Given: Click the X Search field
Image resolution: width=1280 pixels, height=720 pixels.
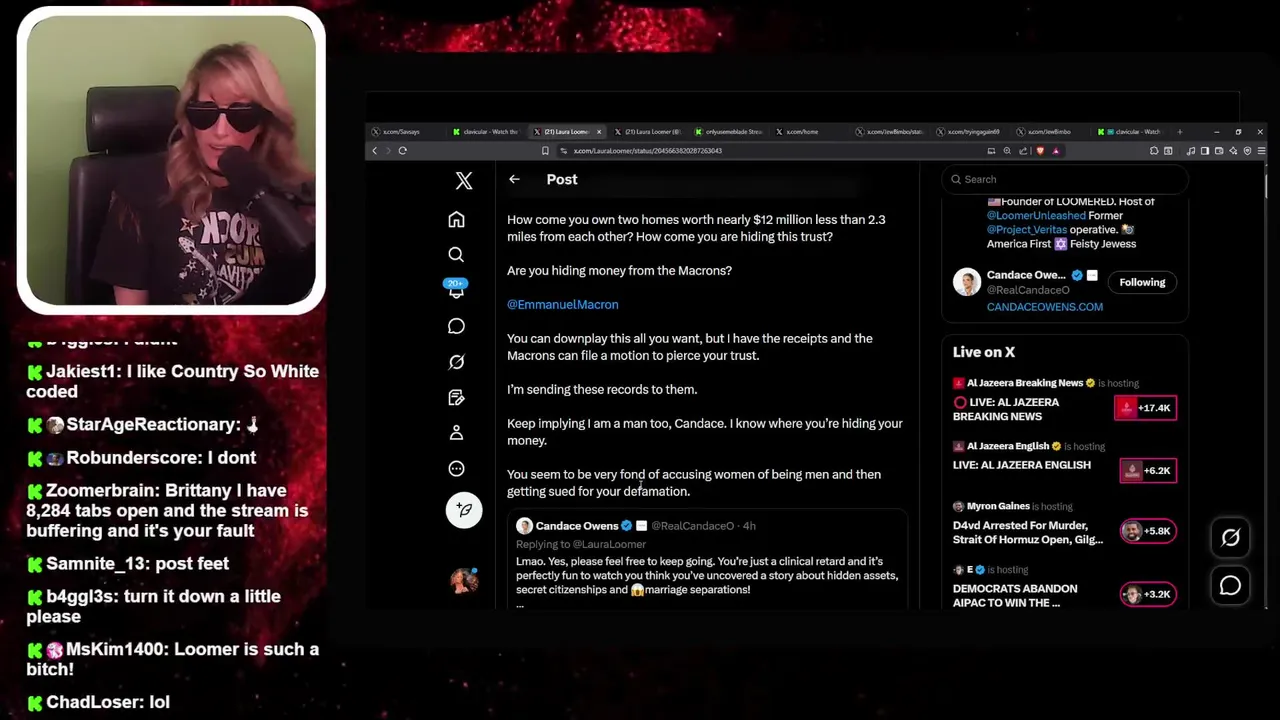Looking at the screenshot, I should (1064, 179).
